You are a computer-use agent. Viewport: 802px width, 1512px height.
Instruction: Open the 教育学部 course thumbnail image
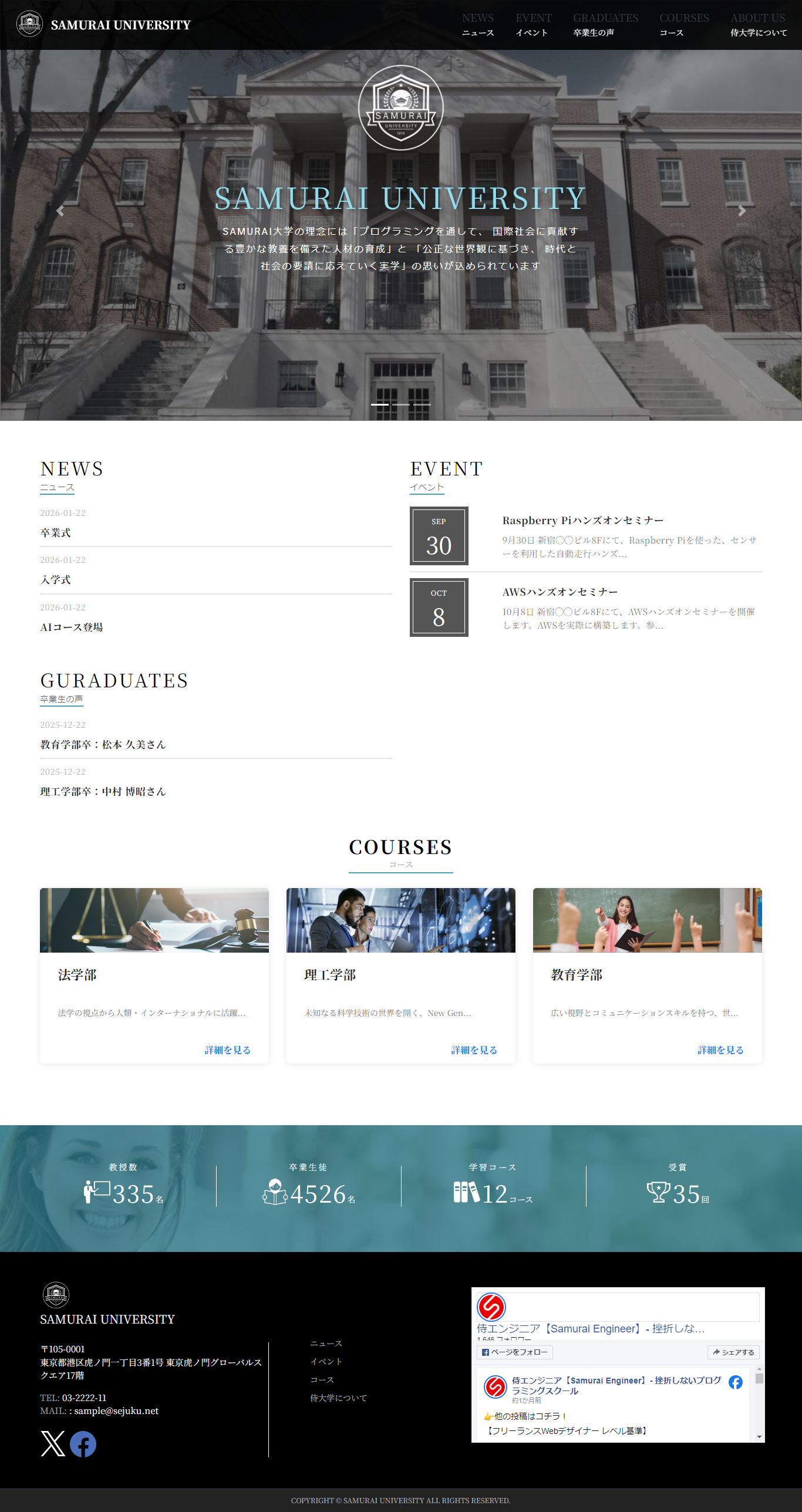click(x=647, y=920)
